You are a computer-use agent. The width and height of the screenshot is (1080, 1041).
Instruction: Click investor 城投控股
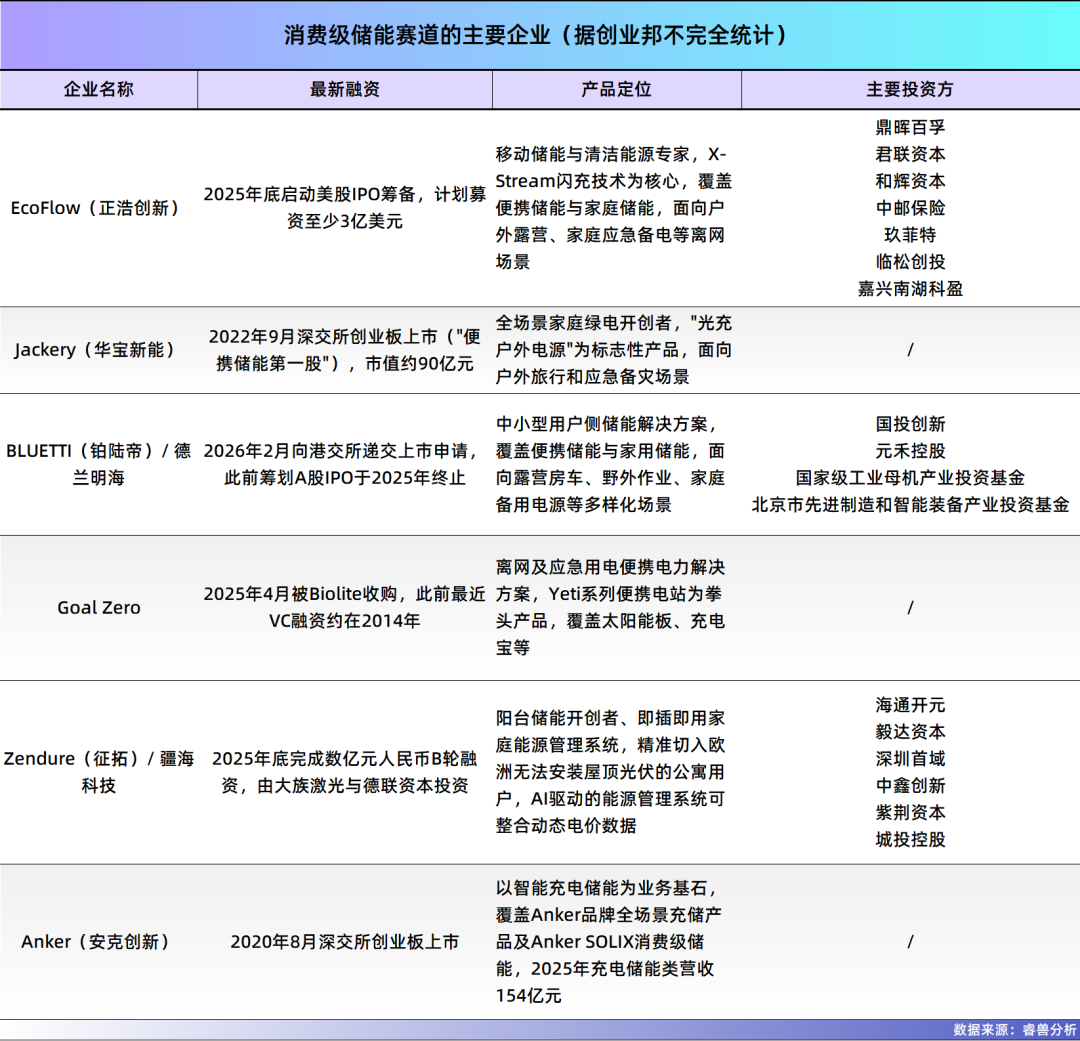pos(910,840)
